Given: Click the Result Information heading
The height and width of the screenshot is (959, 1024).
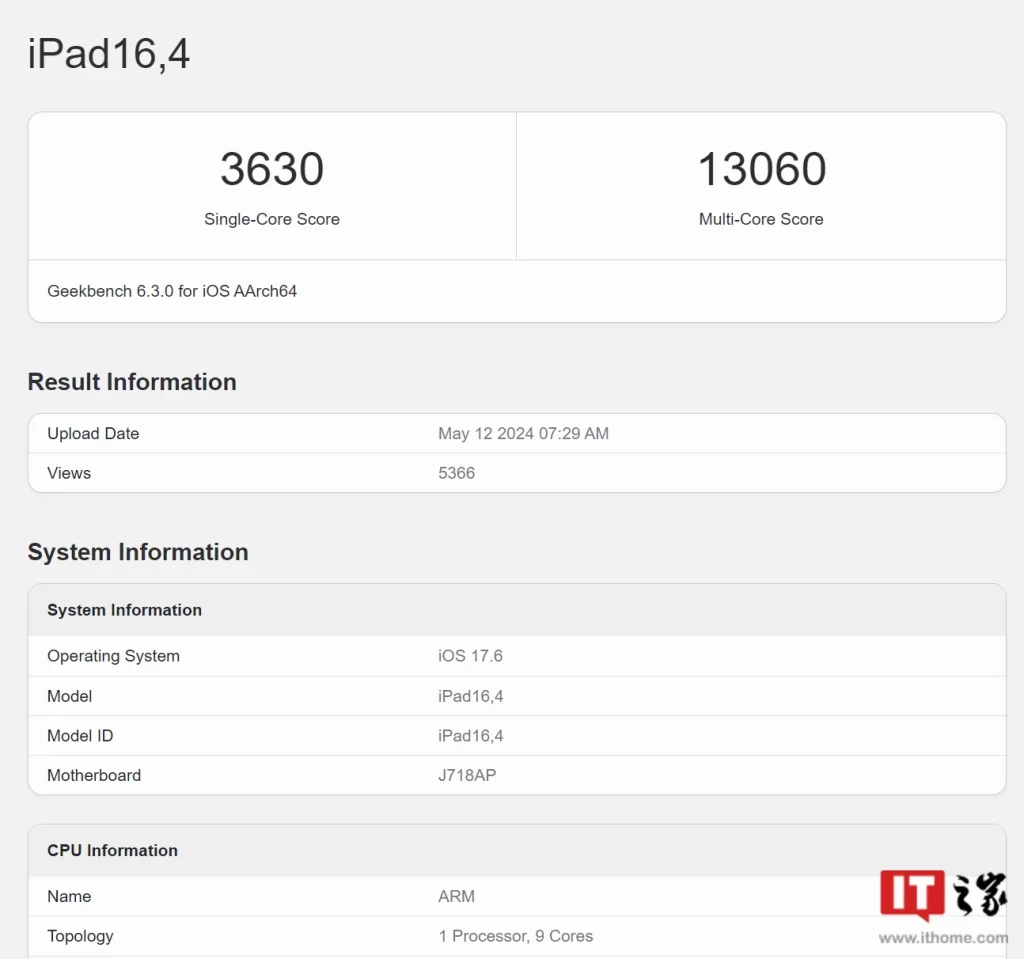Looking at the screenshot, I should coord(132,382).
